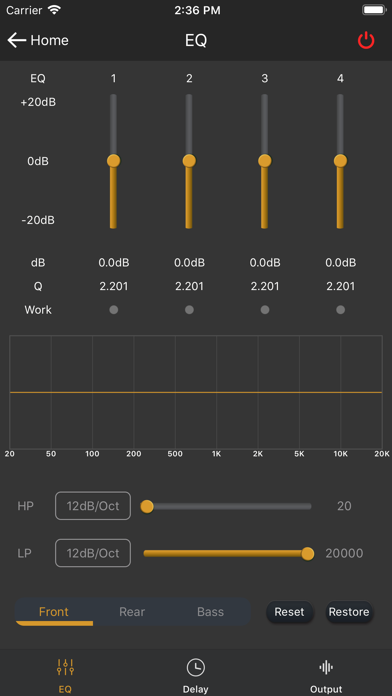Tap the back arrow icon
This screenshot has height=696, width=392.
(17, 40)
